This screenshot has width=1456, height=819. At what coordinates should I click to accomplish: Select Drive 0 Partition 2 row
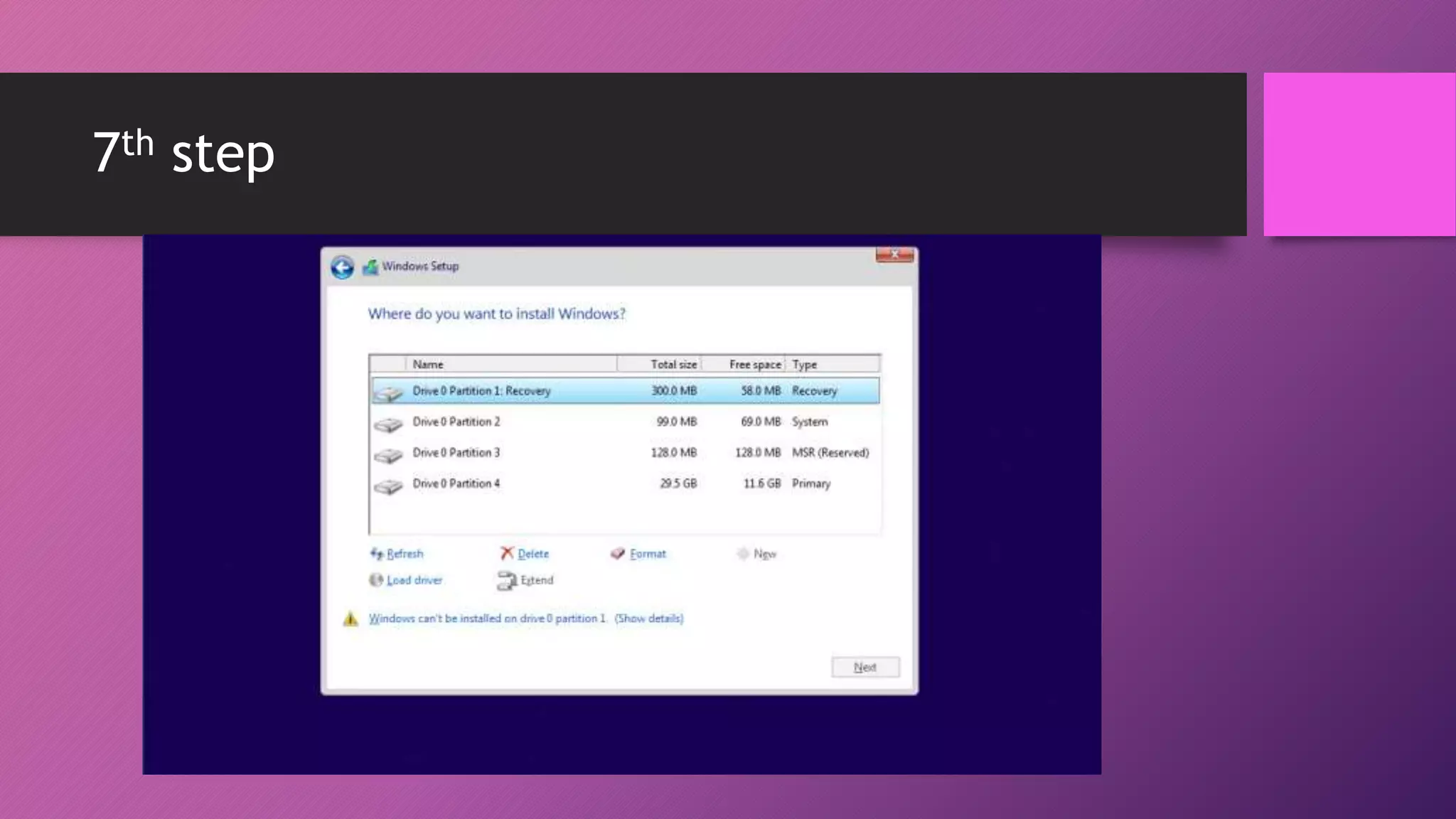click(x=456, y=422)
